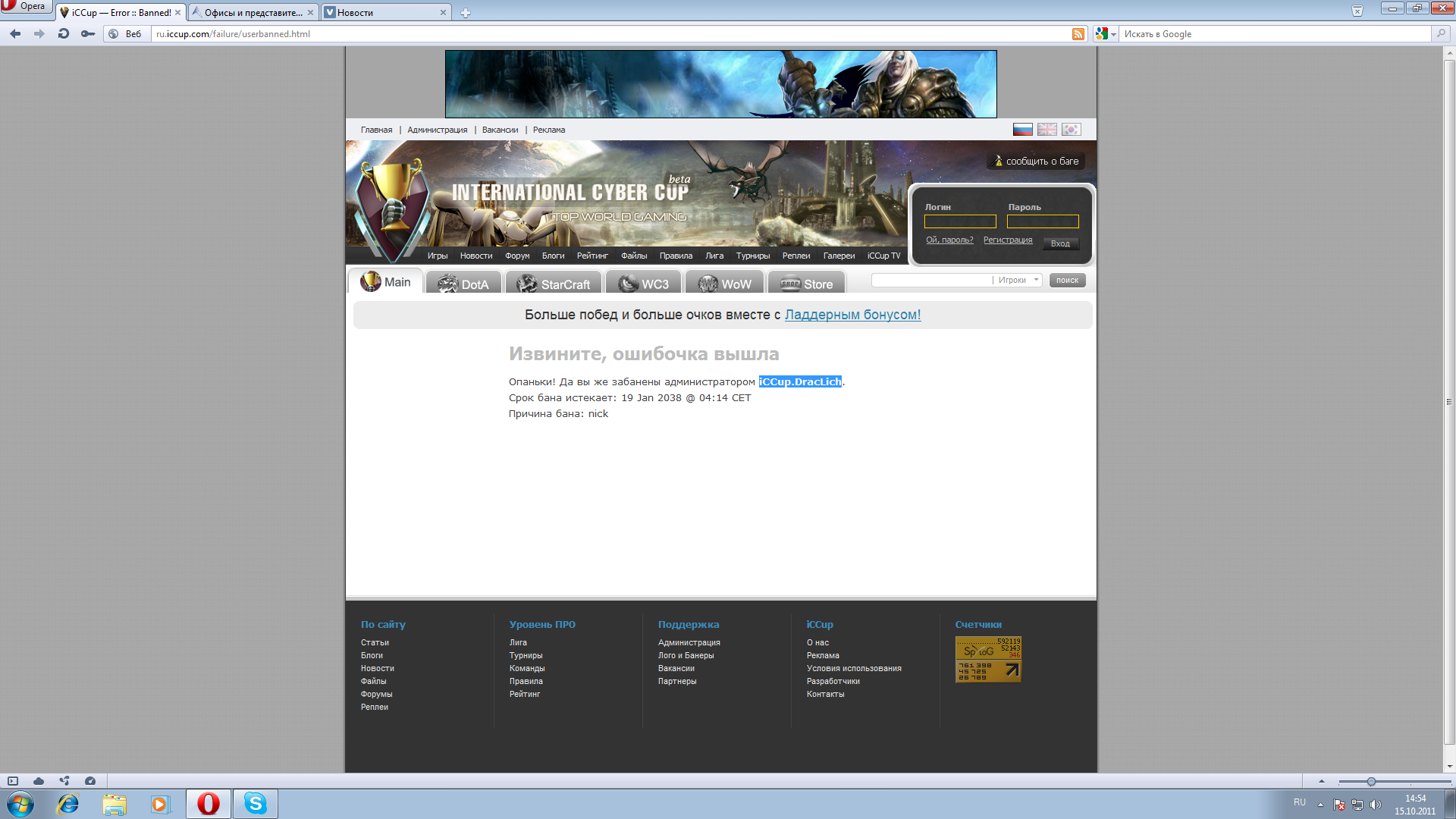Reload the current page
This screenshot has height=819, width=1456.
click(64, 33)
